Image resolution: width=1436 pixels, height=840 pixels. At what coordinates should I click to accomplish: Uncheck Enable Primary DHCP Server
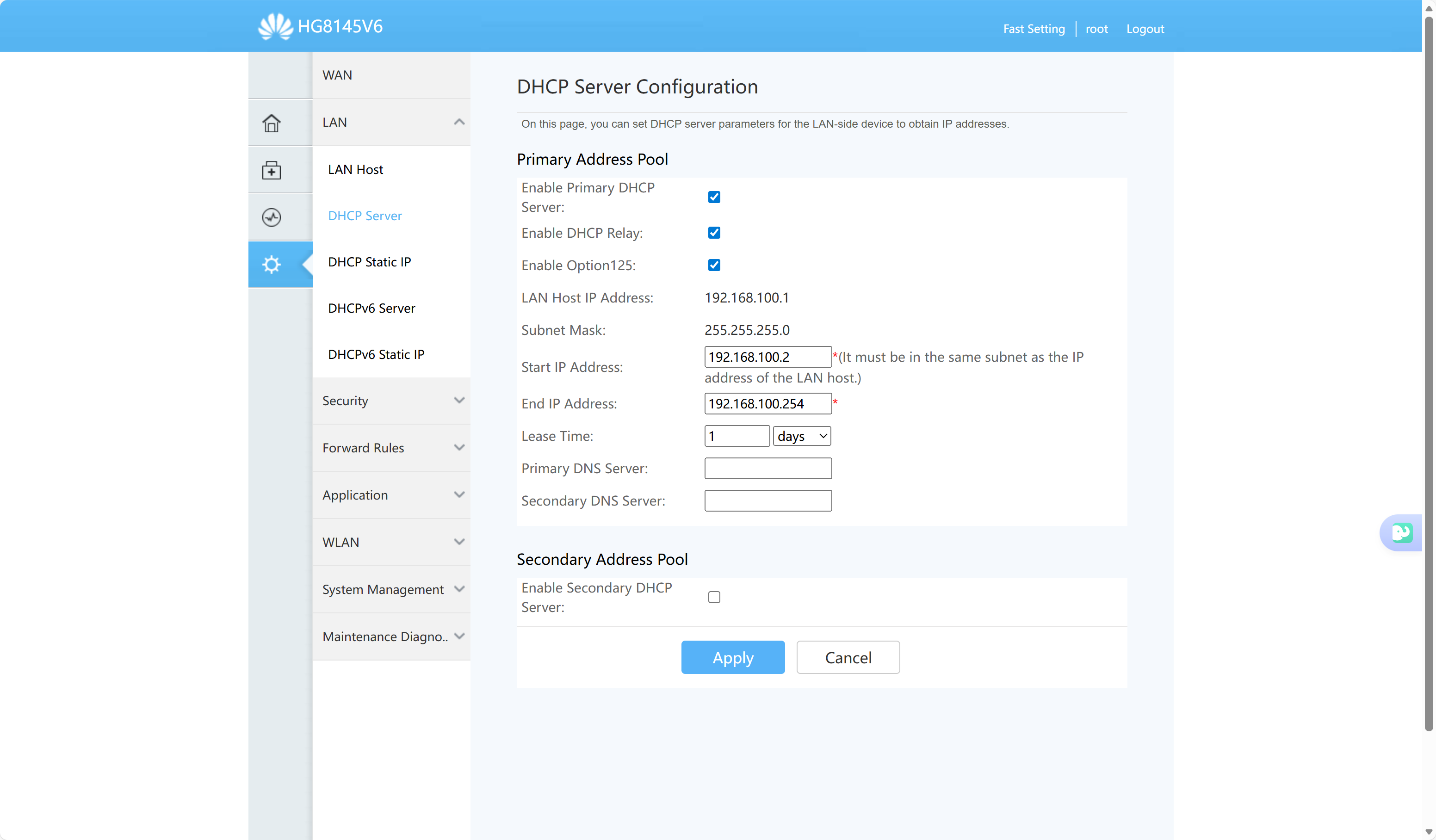tap(714, 197)
